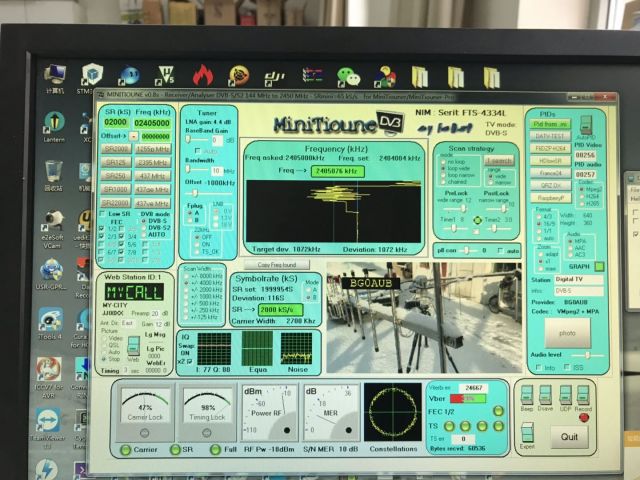Click the green GRAPH indicator square

tap(599, 267)
